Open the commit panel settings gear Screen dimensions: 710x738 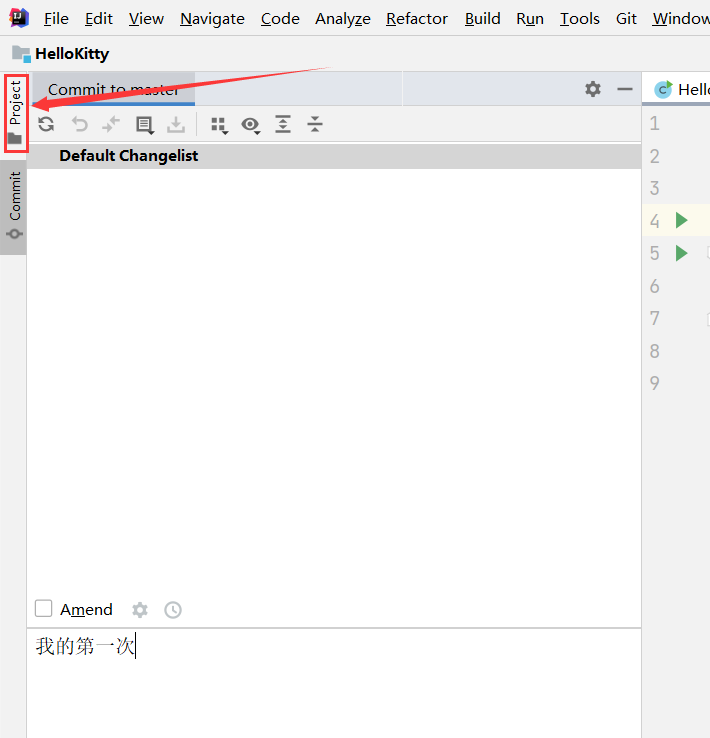(593, 88)
